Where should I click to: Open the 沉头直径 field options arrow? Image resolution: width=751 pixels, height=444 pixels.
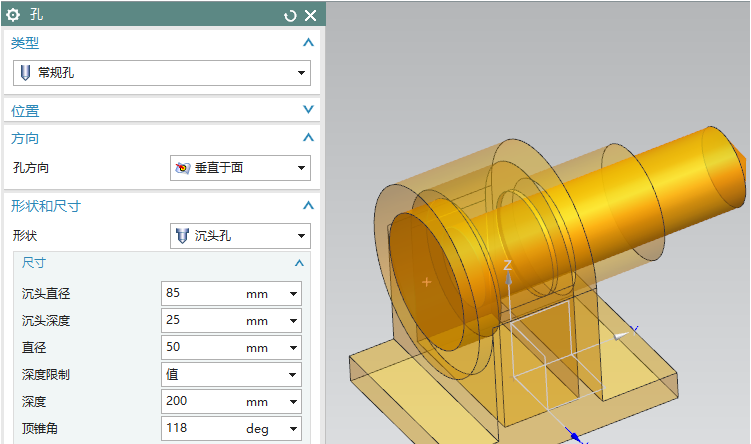pyautogui.click(x=294, y=294)
